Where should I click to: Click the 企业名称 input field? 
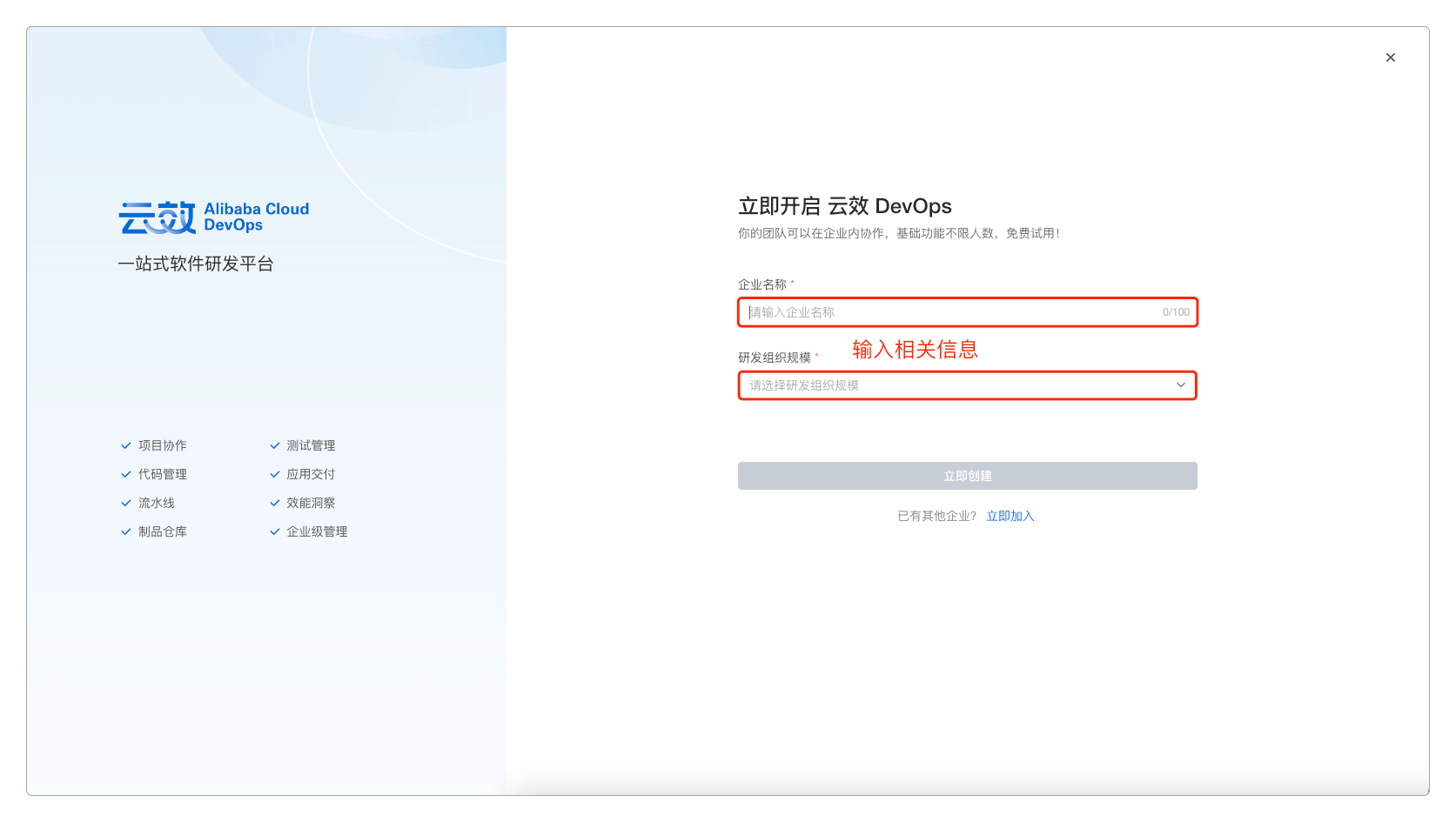(968, 312)
